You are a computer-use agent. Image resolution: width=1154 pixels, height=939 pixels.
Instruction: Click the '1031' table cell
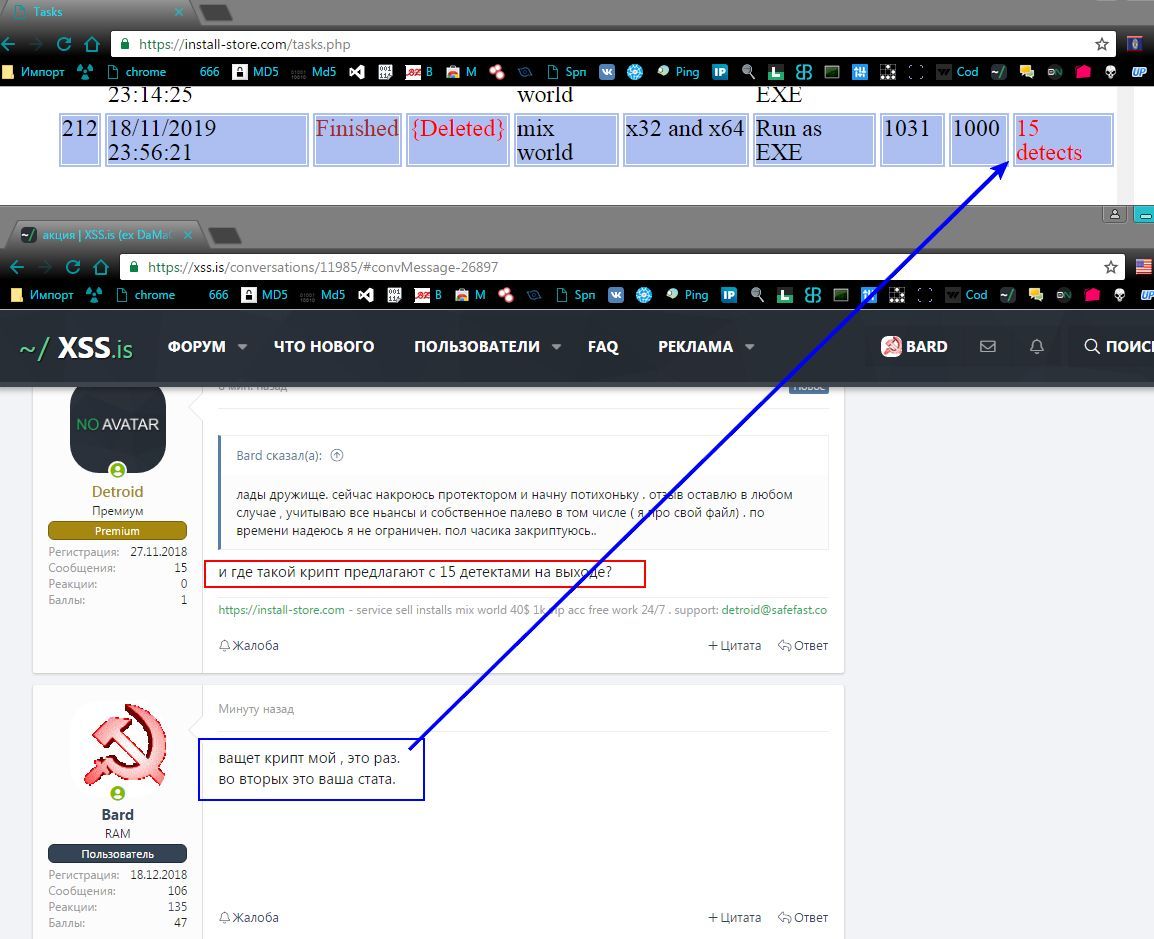912,140
